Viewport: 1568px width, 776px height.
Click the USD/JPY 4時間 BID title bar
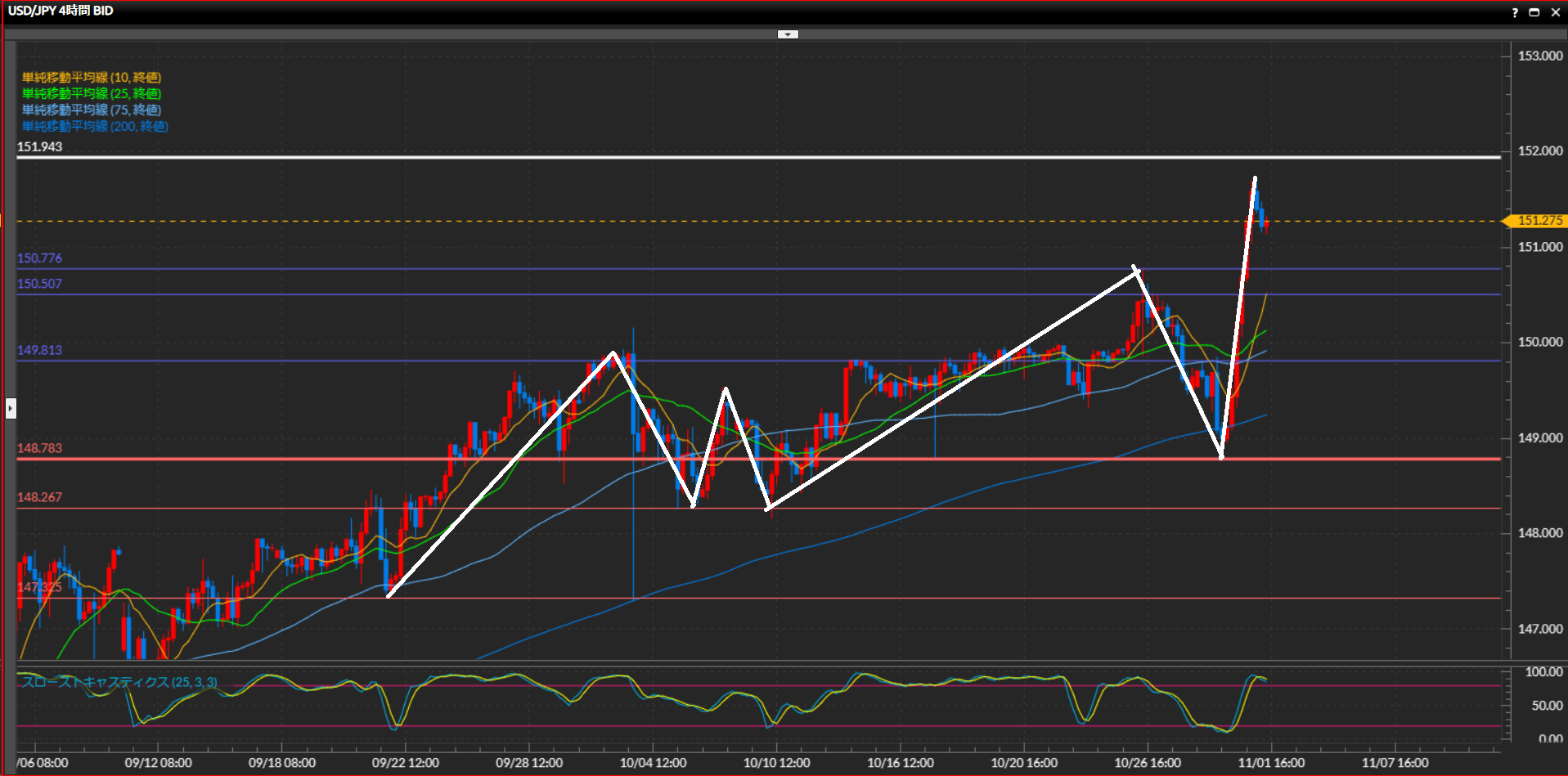pyautogui.click(x=61, y=11)
